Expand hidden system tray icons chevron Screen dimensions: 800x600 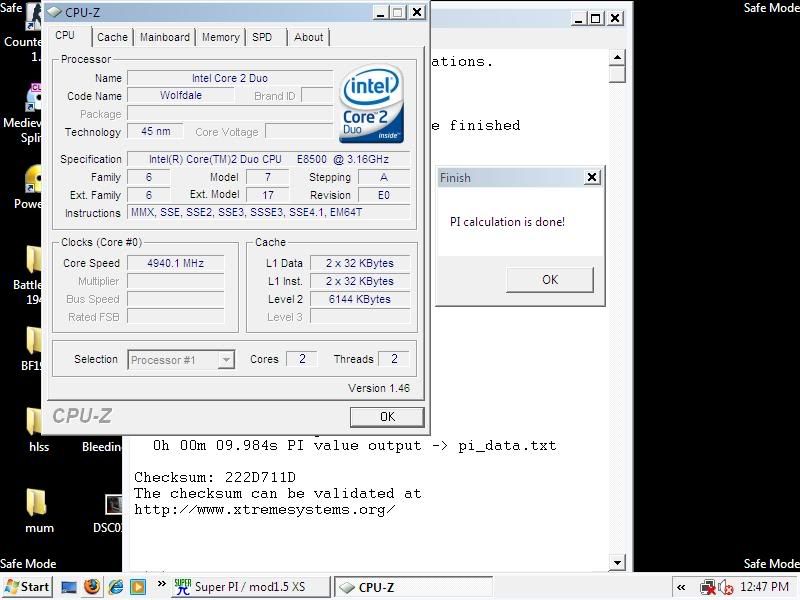pos(681,587)
